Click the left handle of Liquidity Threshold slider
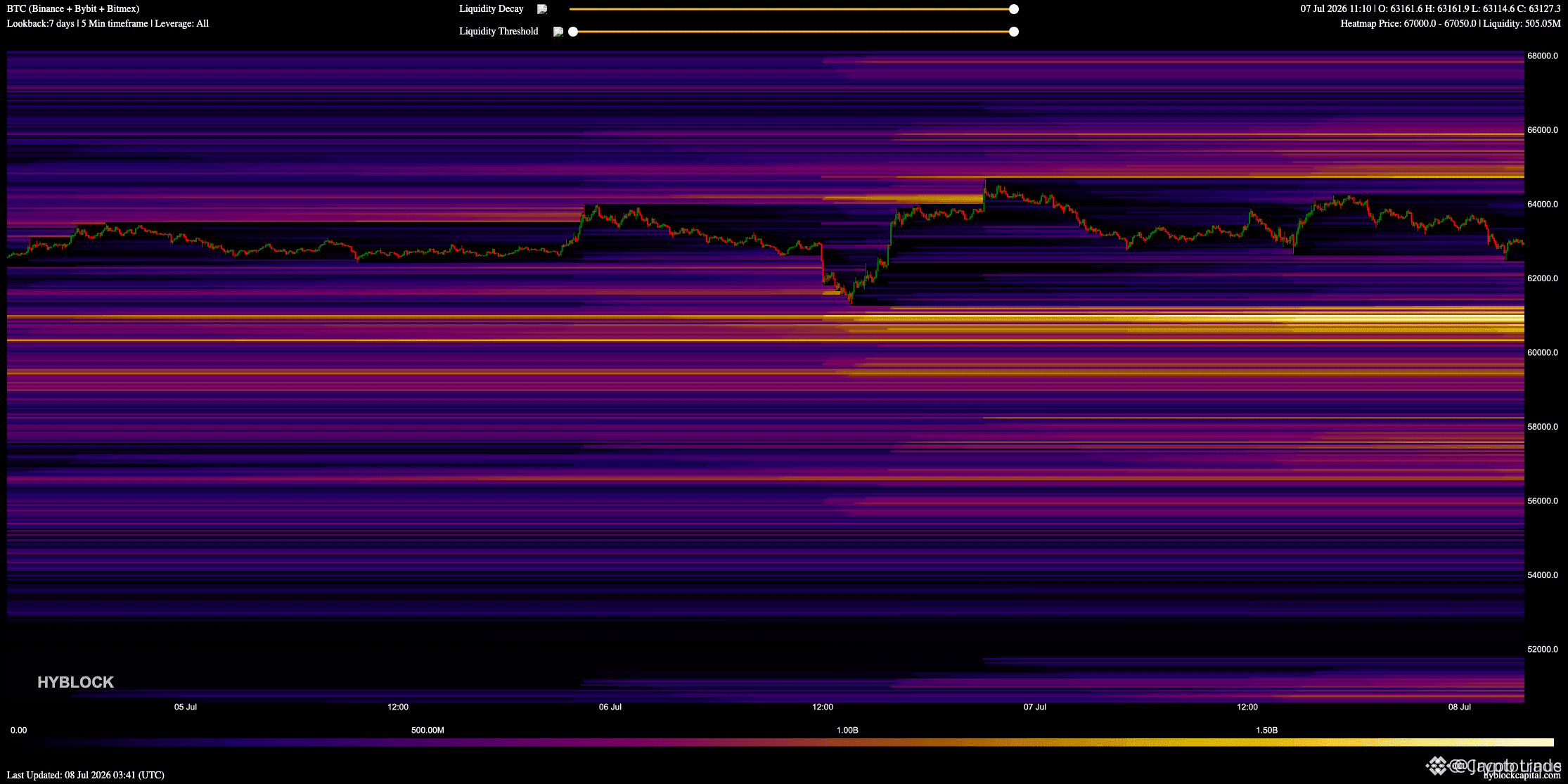This screenshot has height=784, width=1568. (x=573, y=32)
